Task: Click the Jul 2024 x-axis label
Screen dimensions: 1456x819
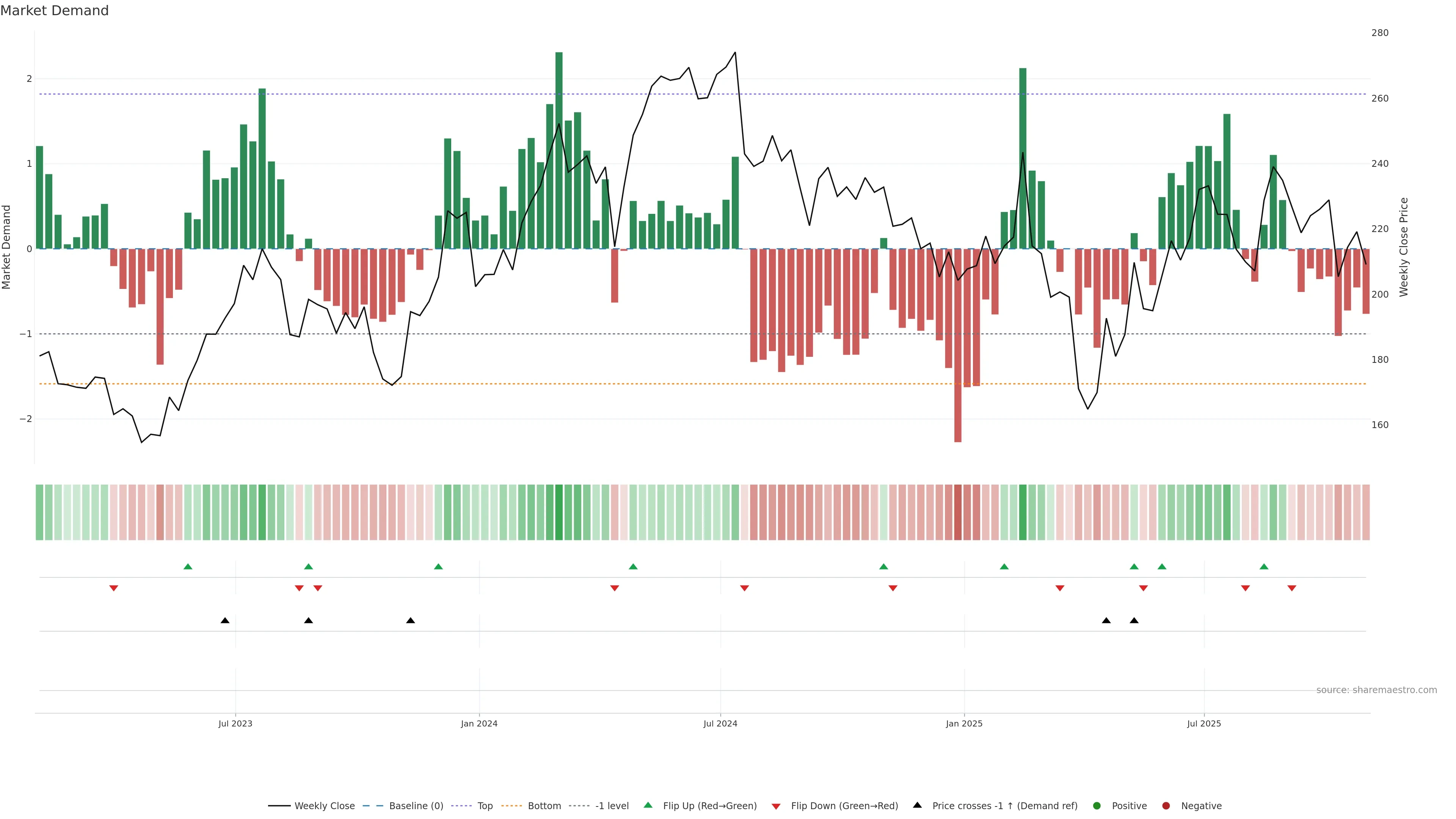Action: point(720,723)
